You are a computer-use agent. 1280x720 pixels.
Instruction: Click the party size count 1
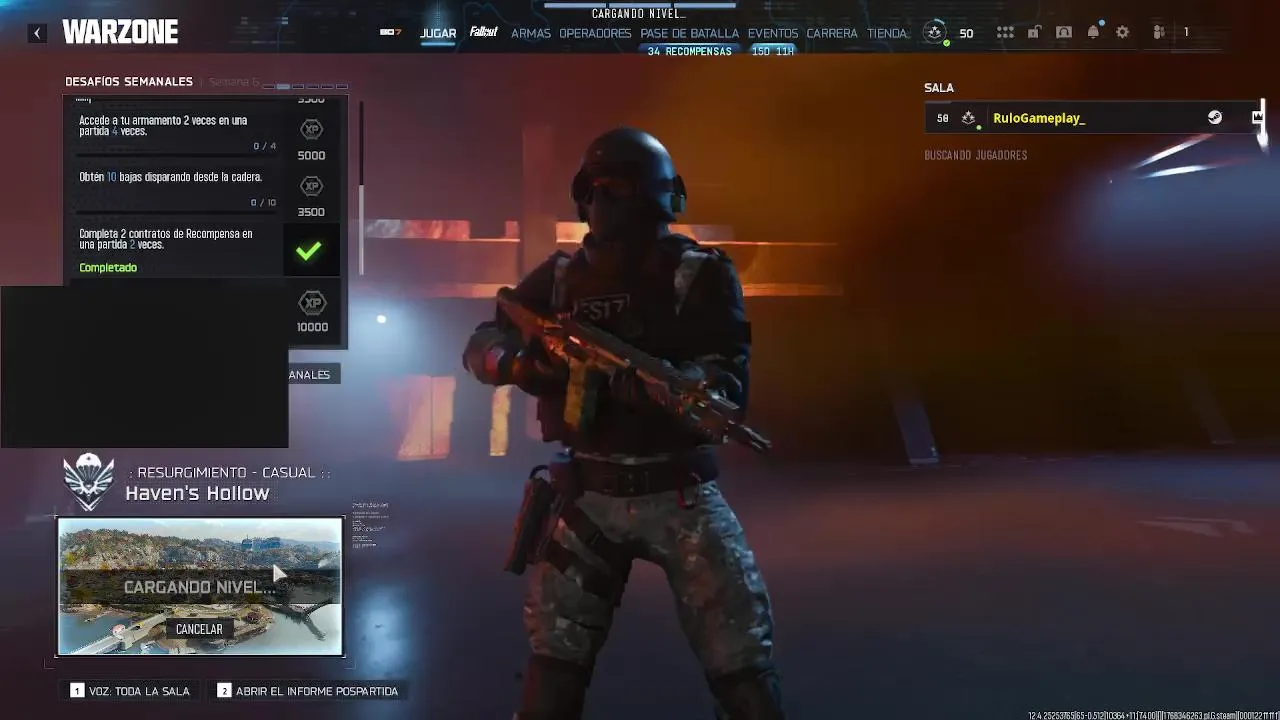pos(1186,33)
